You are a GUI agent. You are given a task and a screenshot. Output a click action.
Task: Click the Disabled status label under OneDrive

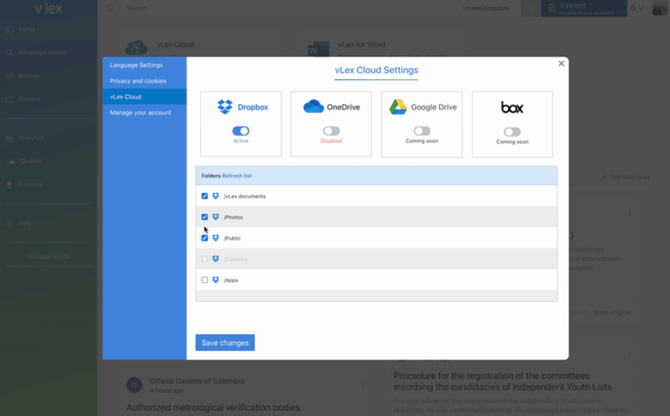click(331, 141)
